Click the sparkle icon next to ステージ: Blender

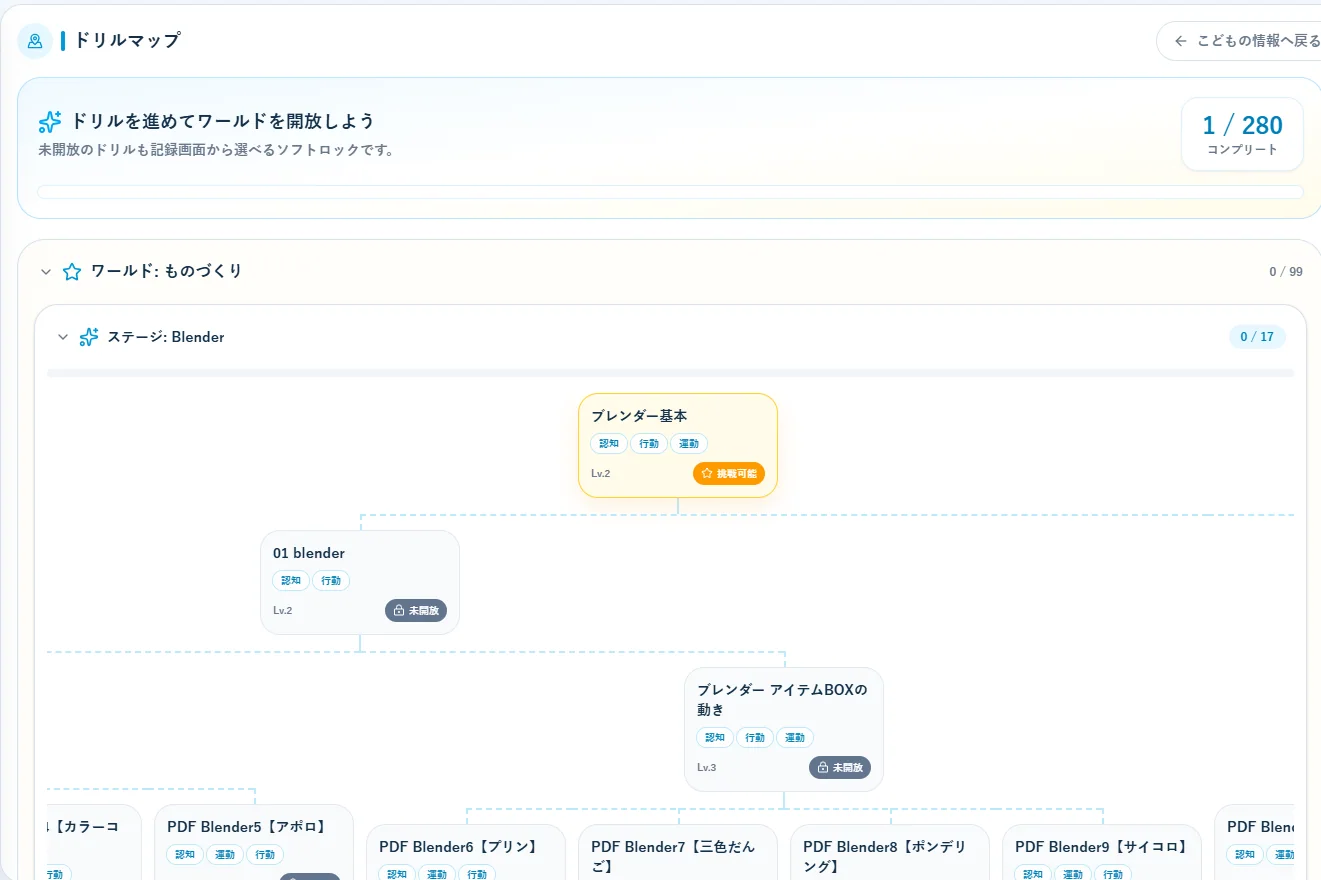coord(89,337)
